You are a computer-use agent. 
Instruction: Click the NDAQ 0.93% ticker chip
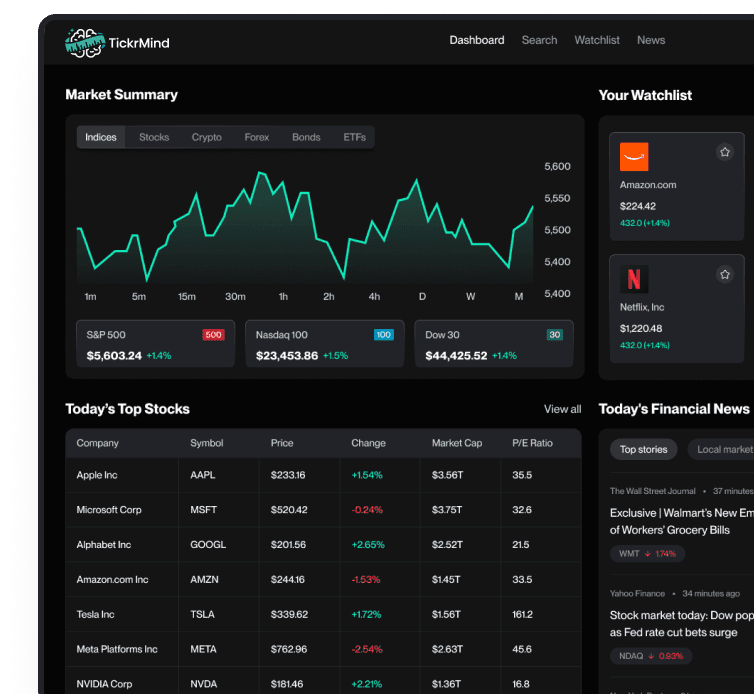tap(651, 656)
